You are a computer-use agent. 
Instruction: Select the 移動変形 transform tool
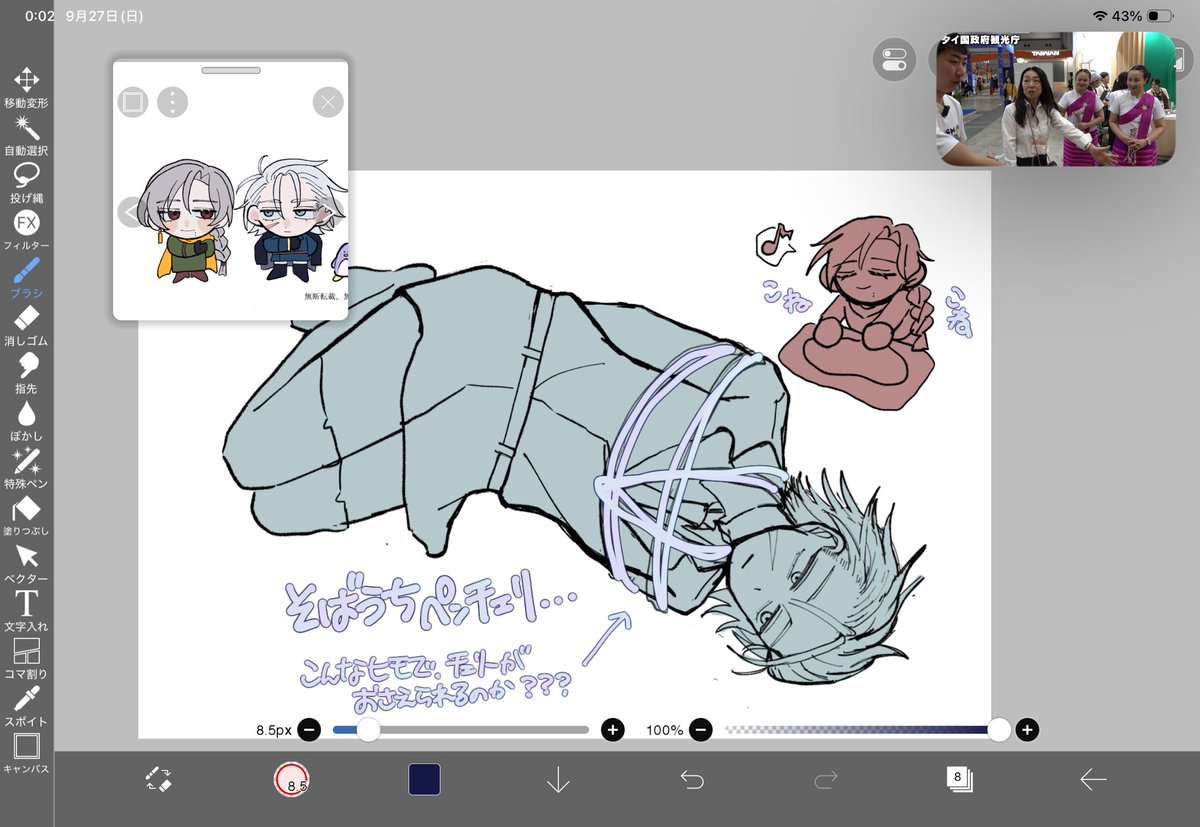pyautogui.click(x=26, y=88)
